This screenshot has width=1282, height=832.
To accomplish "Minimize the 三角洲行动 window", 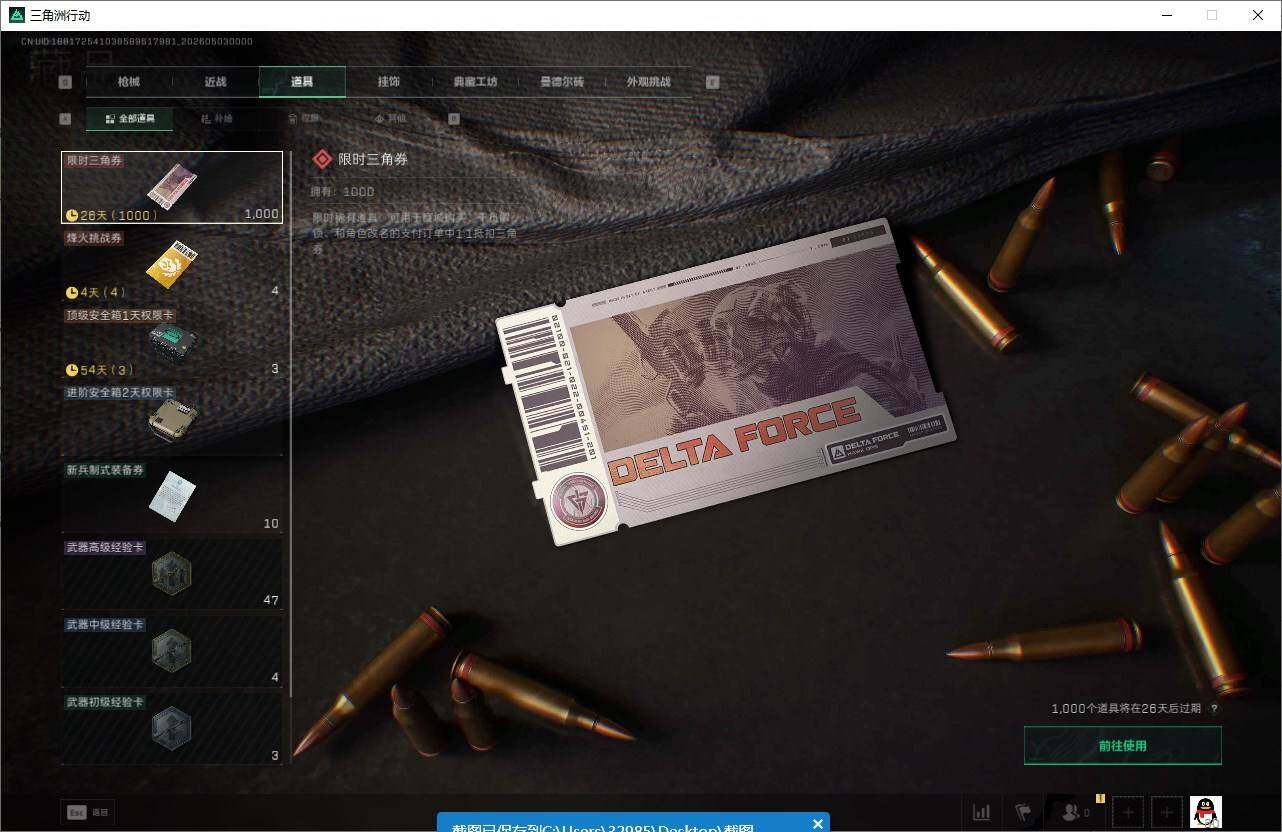I will 1166,15.
